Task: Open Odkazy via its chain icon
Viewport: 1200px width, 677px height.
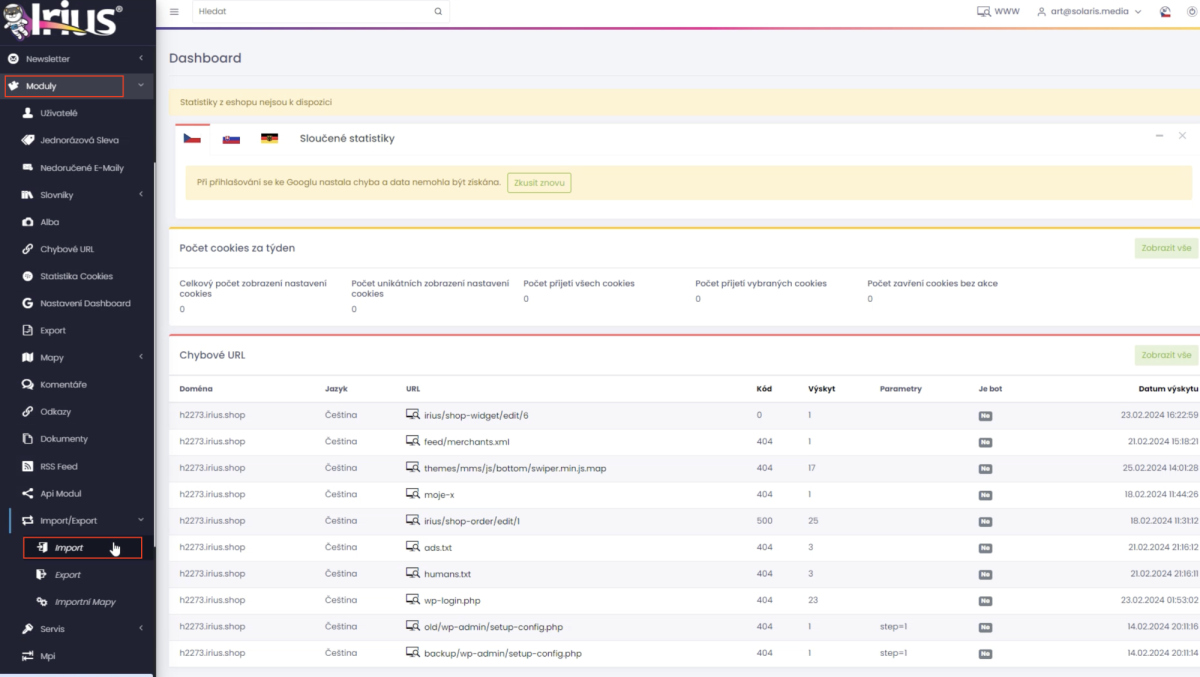Action: 28,411
